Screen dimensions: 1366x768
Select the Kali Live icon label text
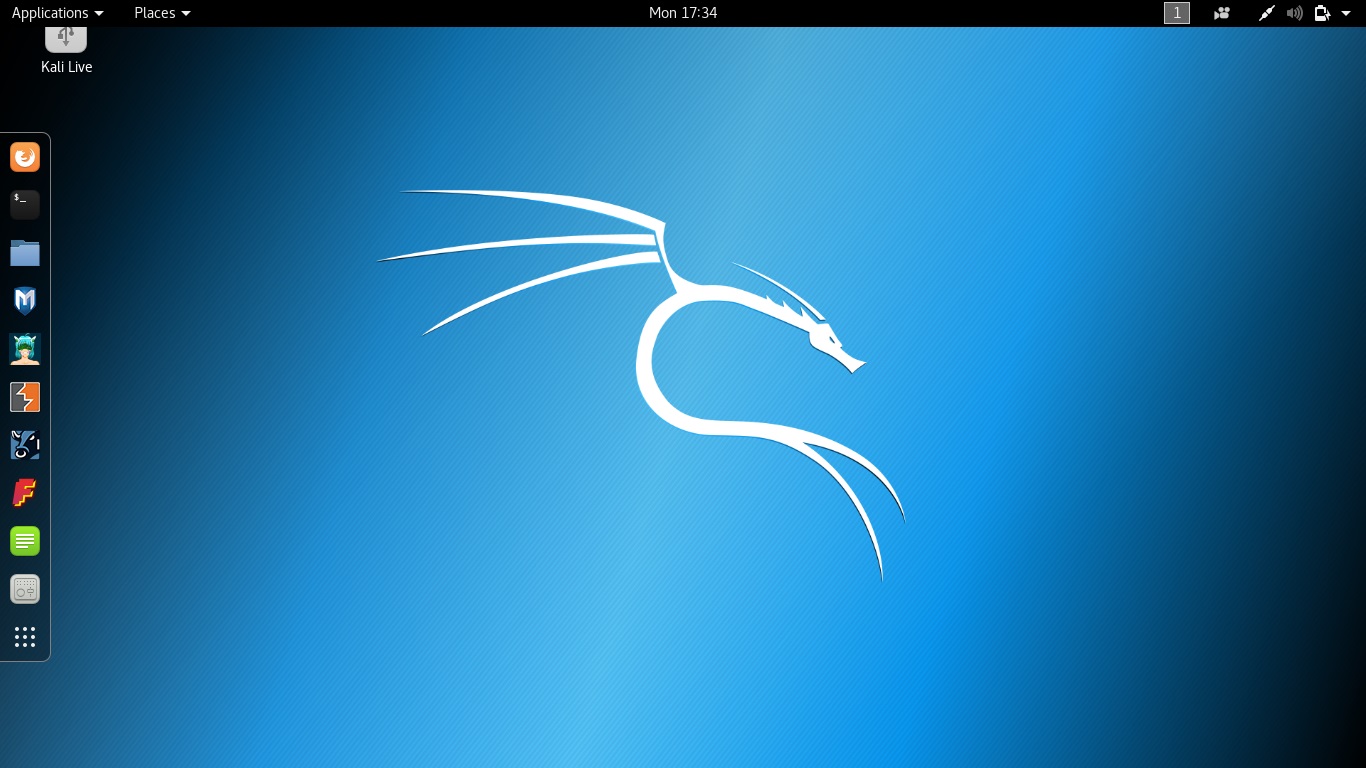(67, 67)
